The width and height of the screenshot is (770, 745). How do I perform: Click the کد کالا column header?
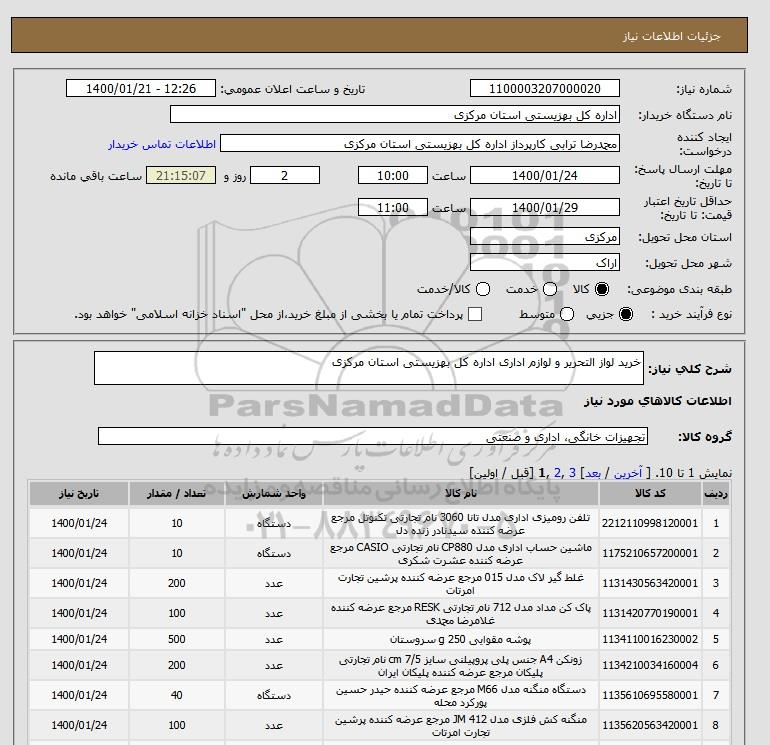click(650, 494)
